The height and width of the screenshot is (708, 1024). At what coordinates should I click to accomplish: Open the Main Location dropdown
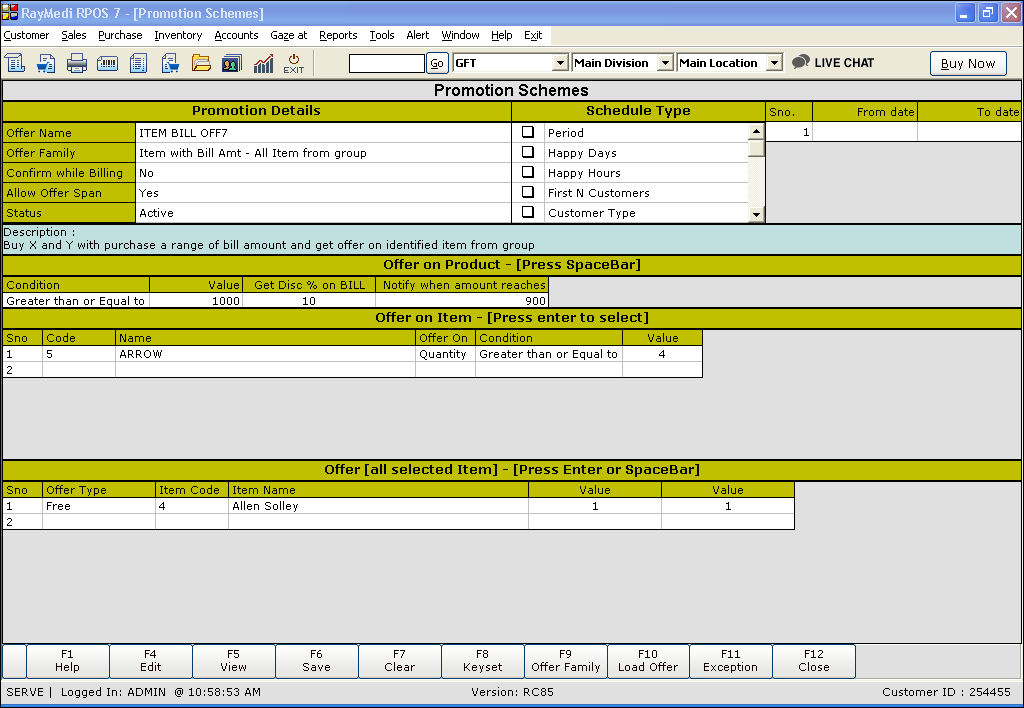point(773,63)
